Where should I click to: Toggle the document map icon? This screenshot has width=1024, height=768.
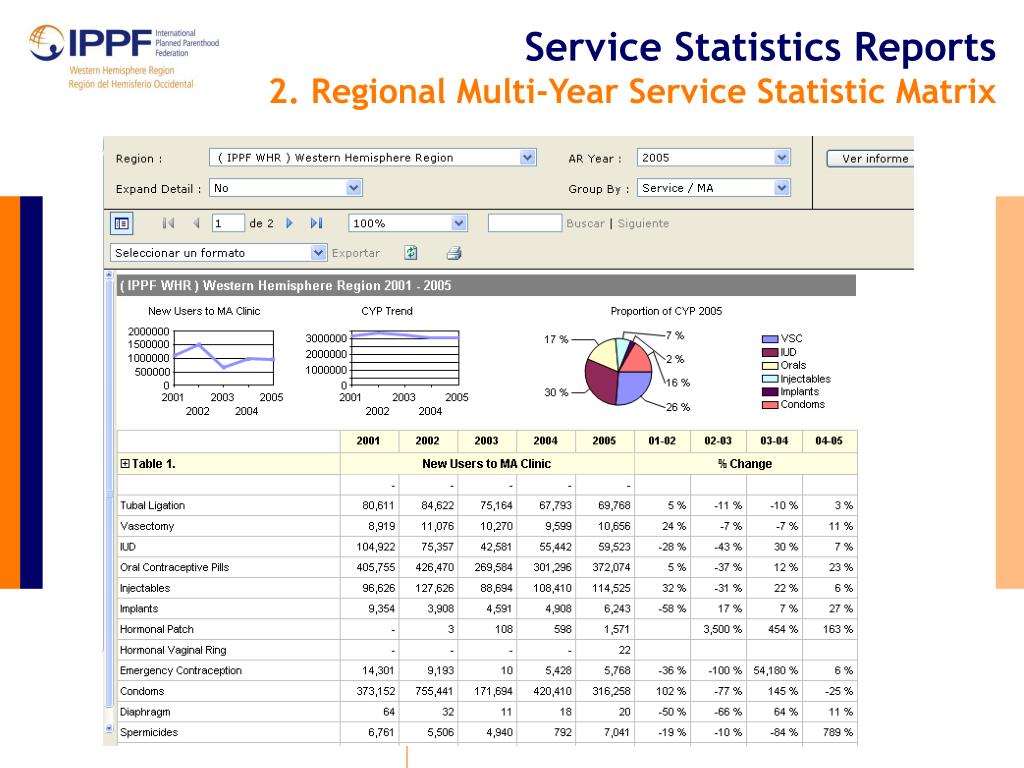pyautogui.click(x=121, y=223)
